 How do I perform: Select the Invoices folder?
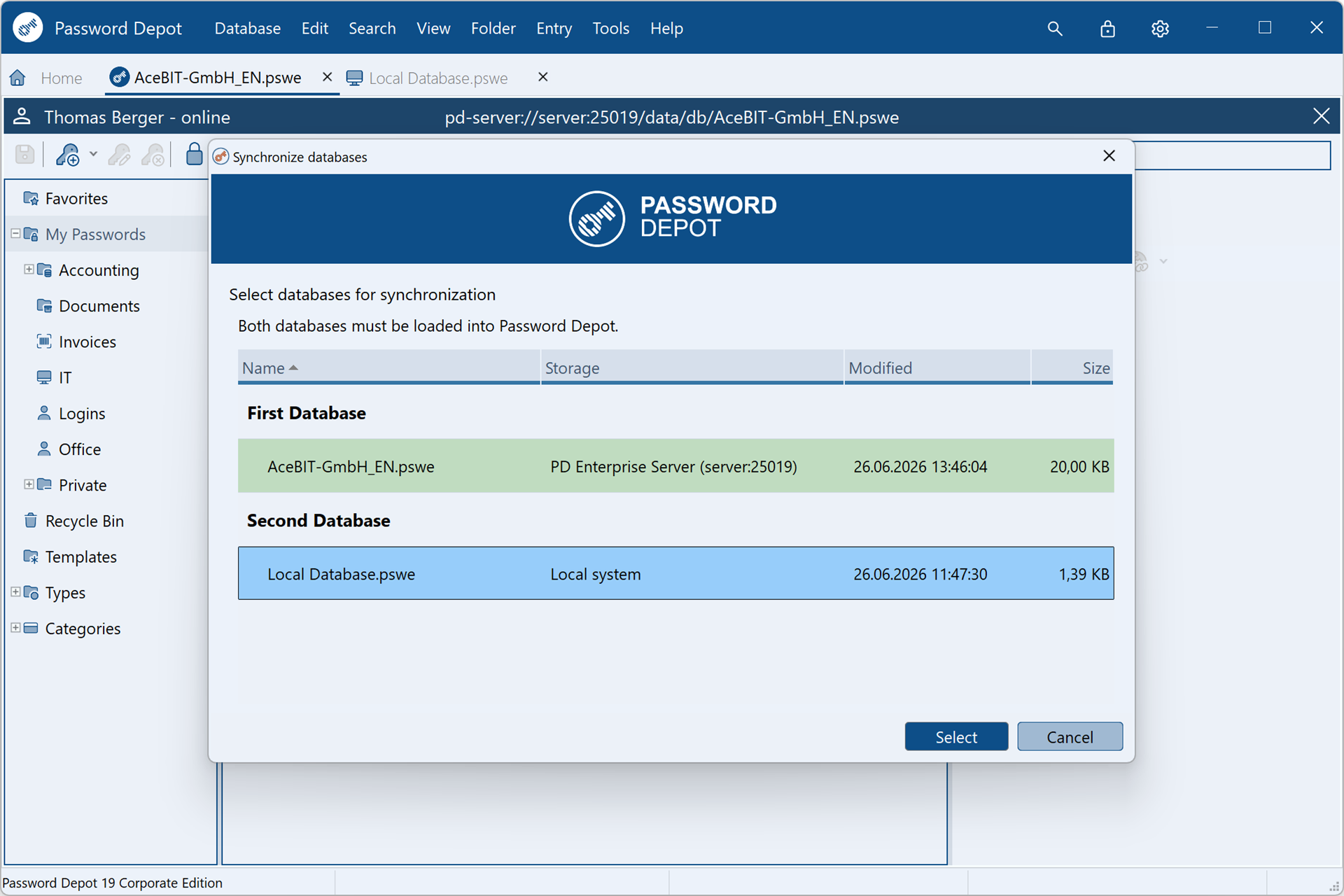point(87,342)
